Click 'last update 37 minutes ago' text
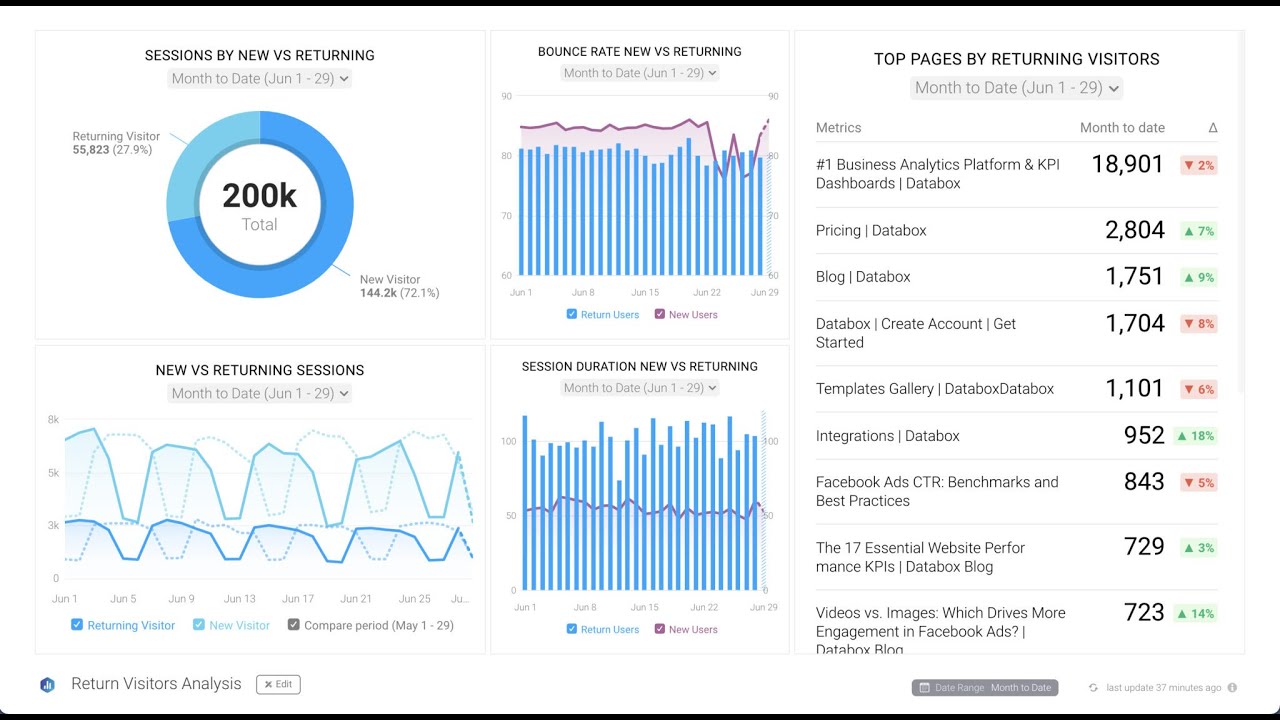This screenshot has height=720, width=1280. pyautogui.click(x=1164, y=688)
